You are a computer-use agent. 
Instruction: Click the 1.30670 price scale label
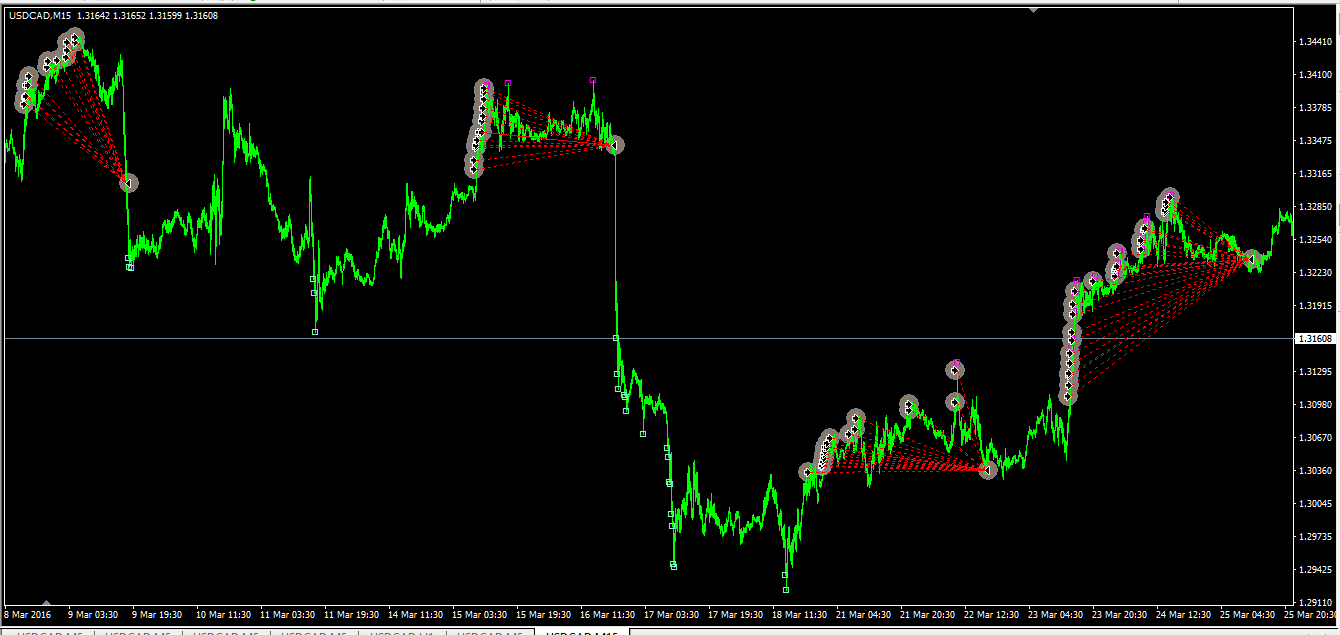tap(1315, 438)
